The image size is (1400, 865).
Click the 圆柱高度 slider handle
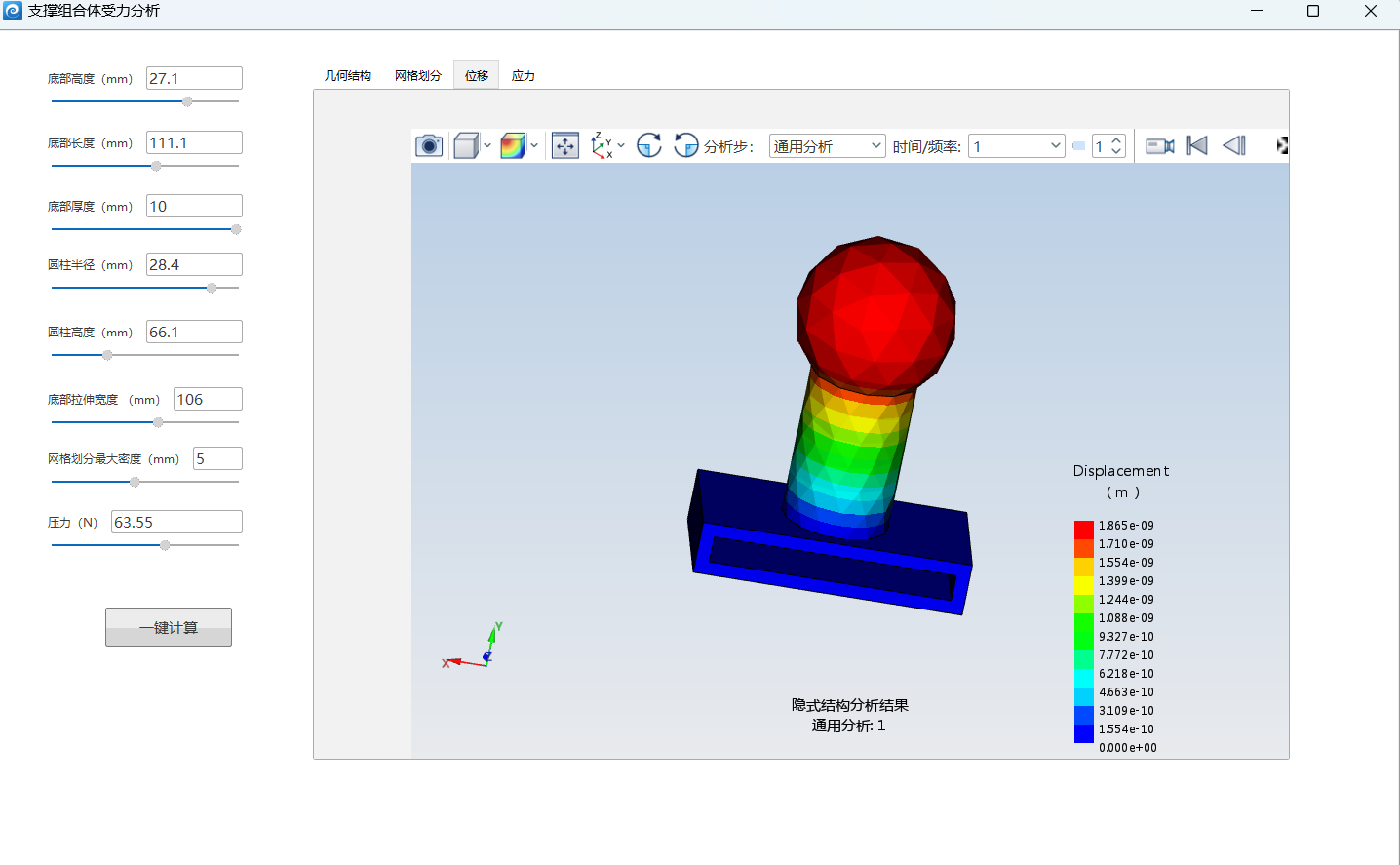[x=107, y=355]
